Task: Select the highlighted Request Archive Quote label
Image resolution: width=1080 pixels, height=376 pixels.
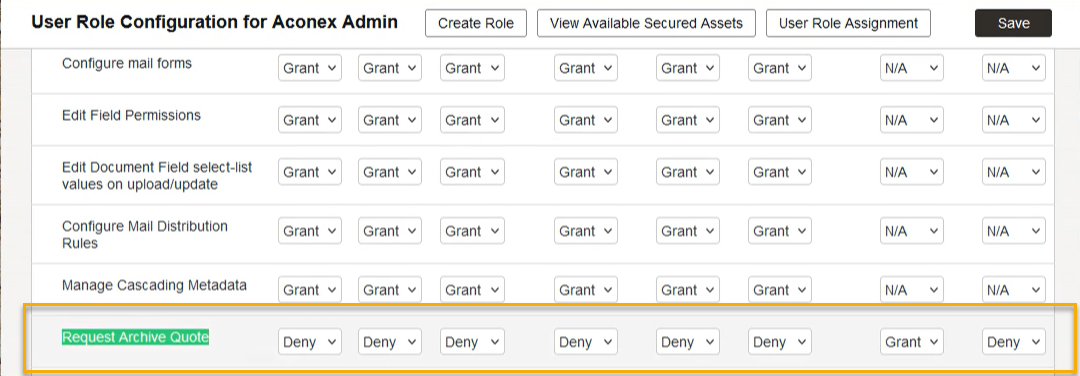Action: pos(135,337)
